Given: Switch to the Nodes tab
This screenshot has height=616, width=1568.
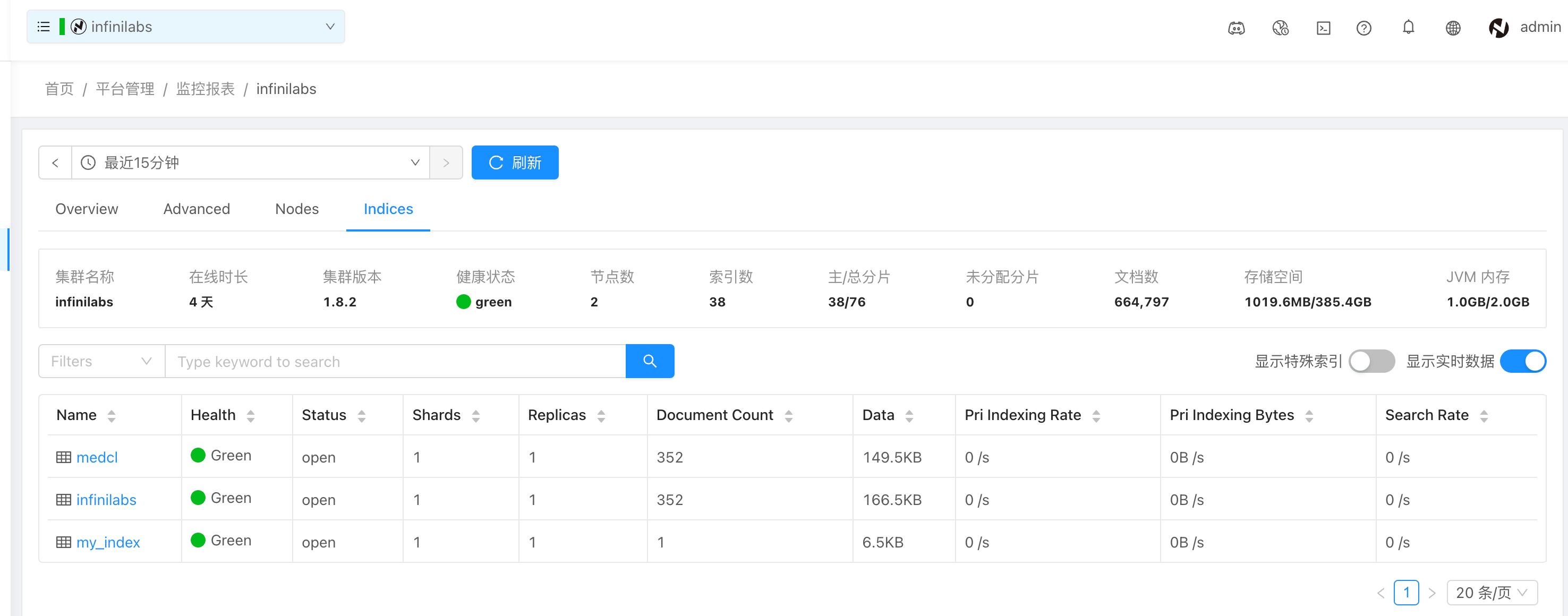Looking at the screenshot, I should 296,209.
